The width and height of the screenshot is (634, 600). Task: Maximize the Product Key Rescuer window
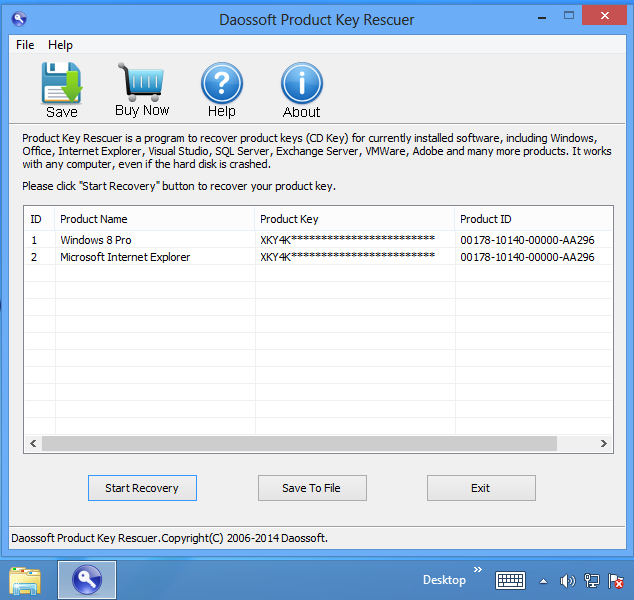(x=569, y=16)
